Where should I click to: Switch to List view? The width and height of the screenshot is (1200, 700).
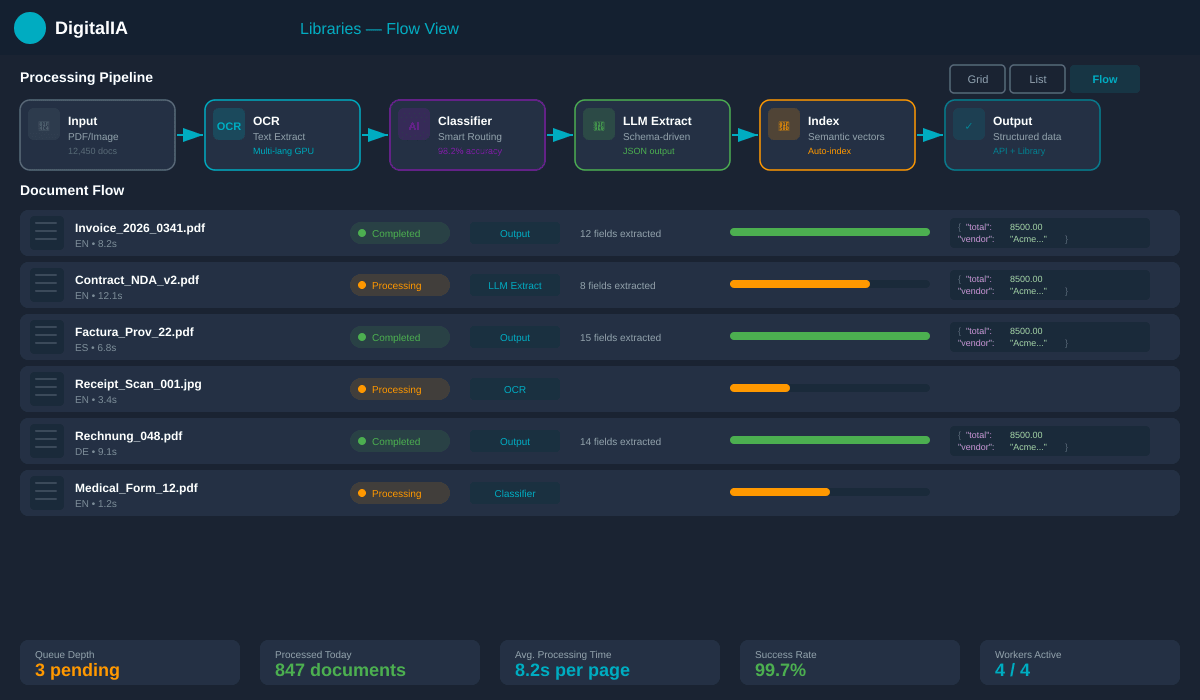[1037, 78]
